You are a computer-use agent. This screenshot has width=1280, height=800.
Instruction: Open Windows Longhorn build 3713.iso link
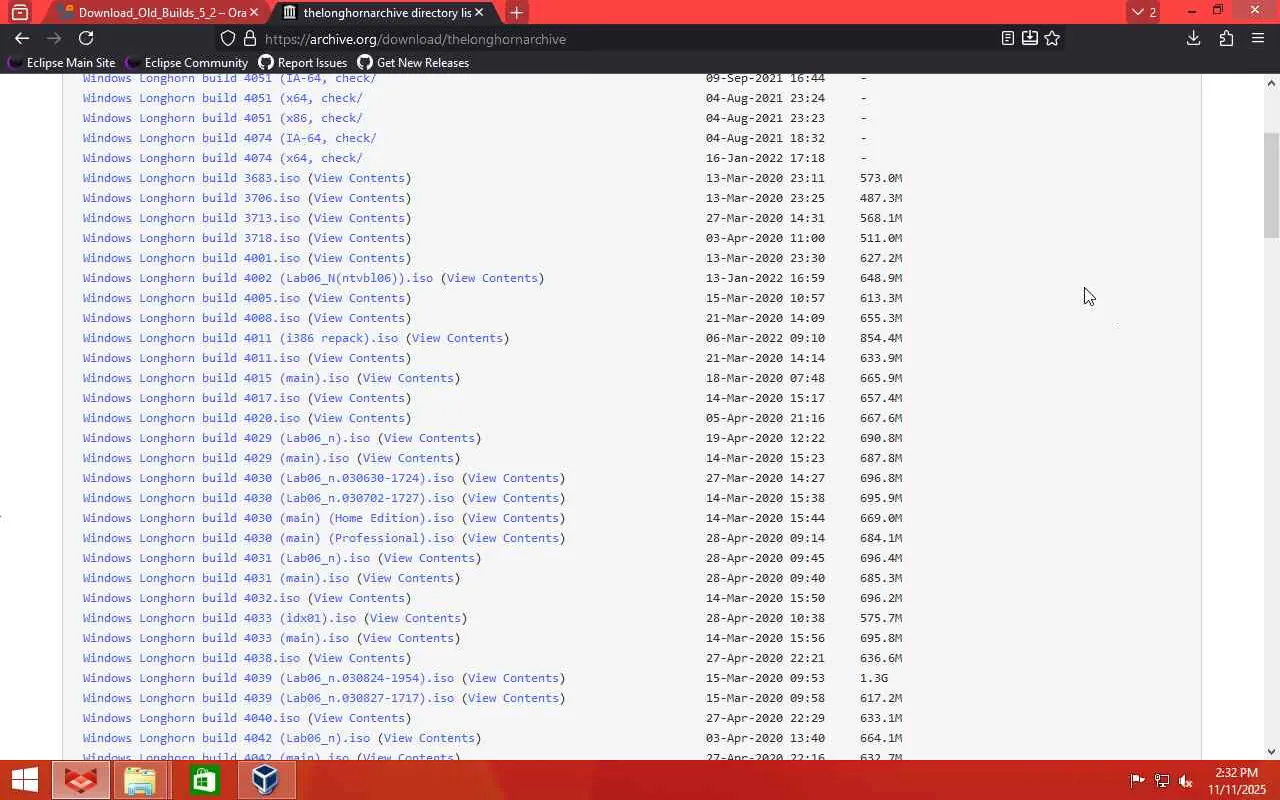point(191,218)
